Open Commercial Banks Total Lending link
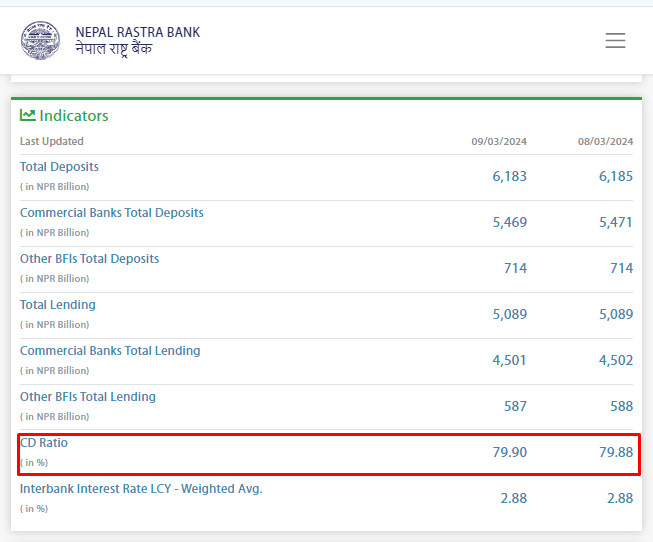This screenshot has height=542, width=653. click(110, 351)
